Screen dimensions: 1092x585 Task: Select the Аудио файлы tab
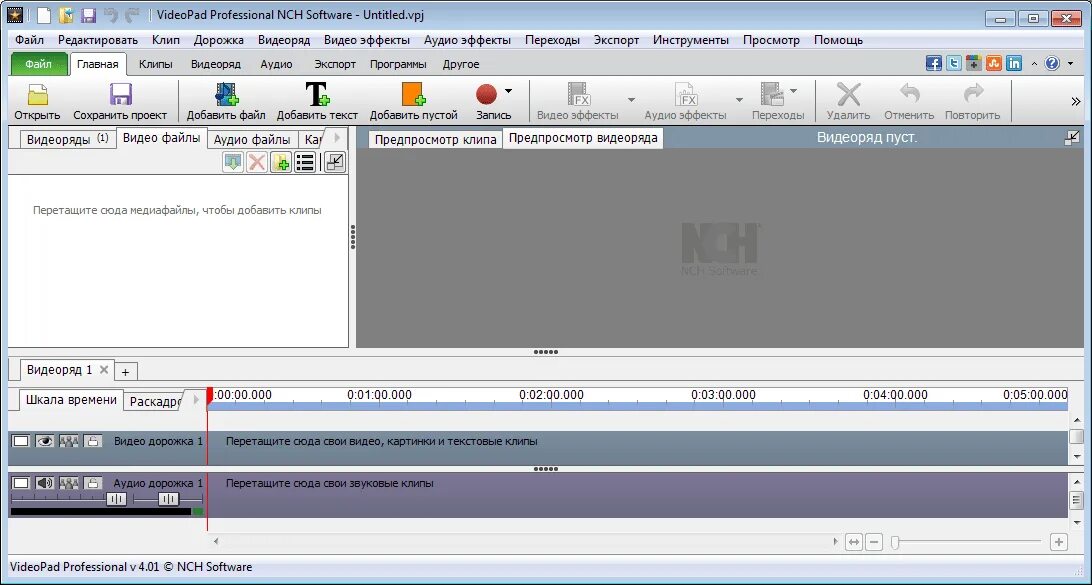(252, 139)
